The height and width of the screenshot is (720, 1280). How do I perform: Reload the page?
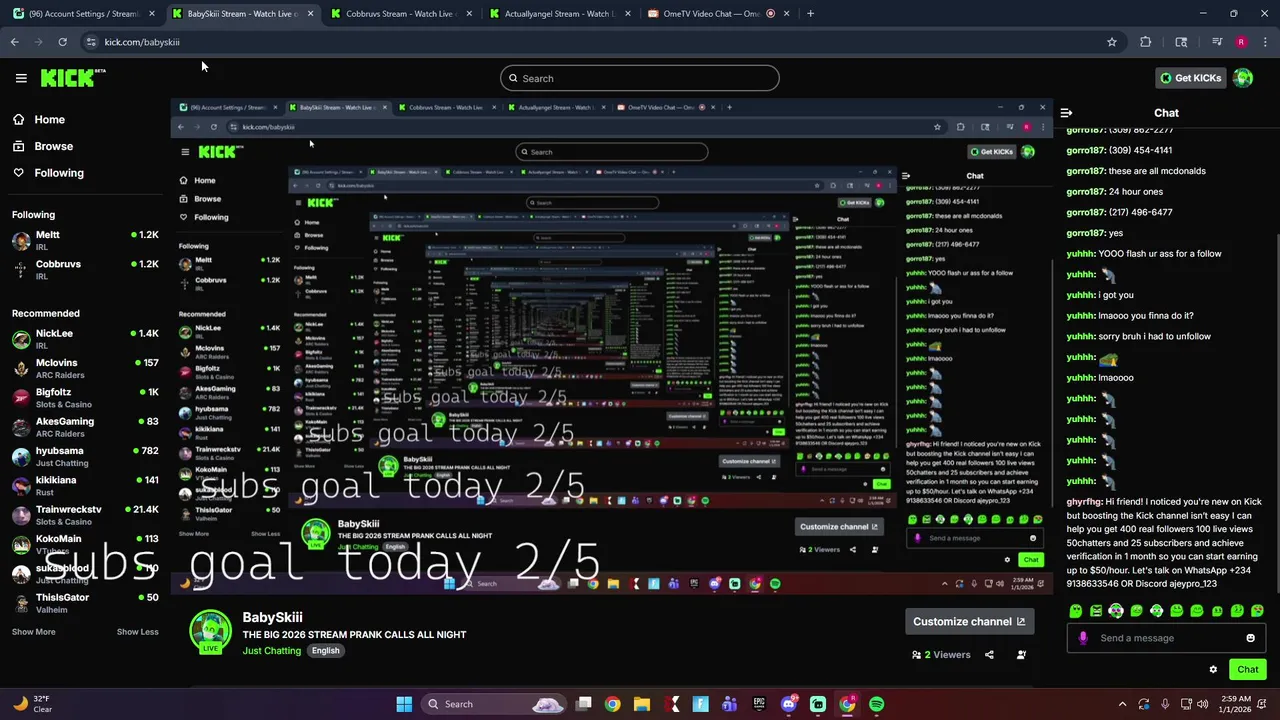(x=62, y=42)
